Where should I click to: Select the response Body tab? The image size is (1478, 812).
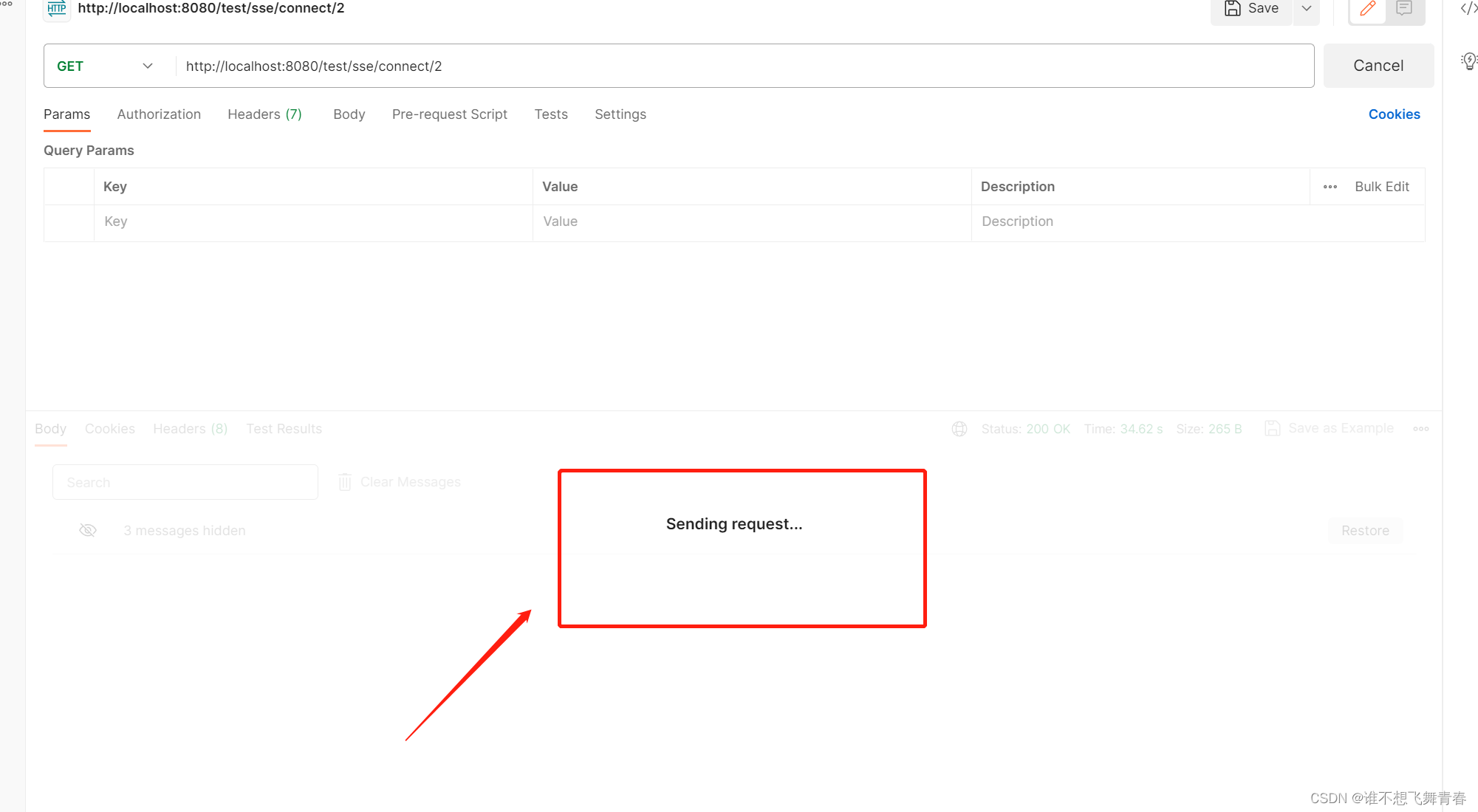50,429
